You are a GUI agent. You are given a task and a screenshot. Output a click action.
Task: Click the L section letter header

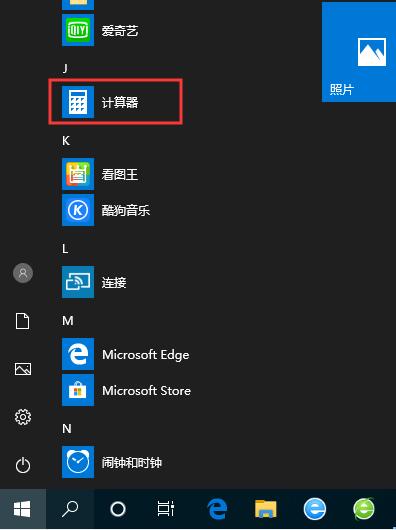[x=65, y=249]
